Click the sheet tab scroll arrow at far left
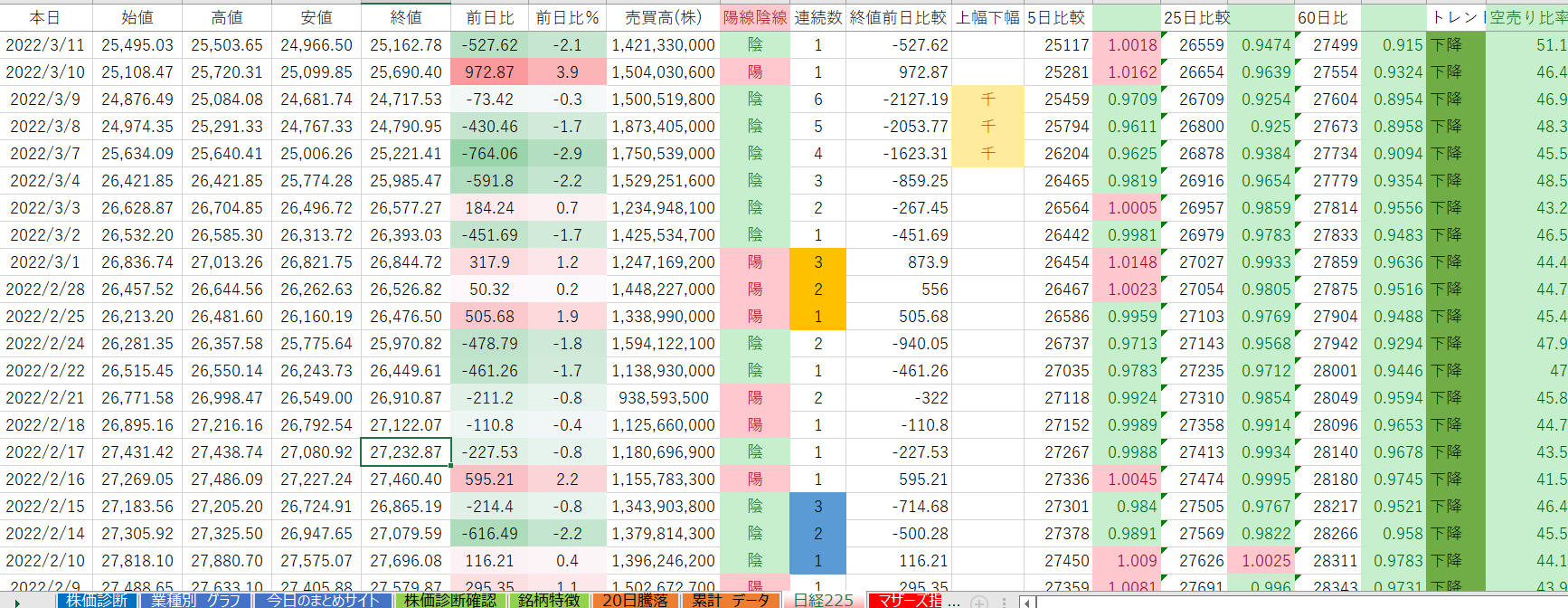 [x=17, y=601]
